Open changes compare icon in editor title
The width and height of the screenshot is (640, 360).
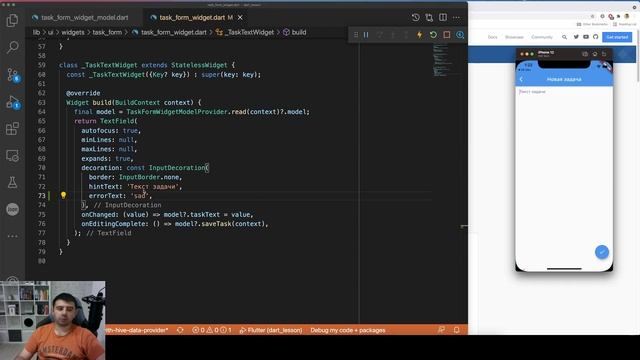(429, 18)
